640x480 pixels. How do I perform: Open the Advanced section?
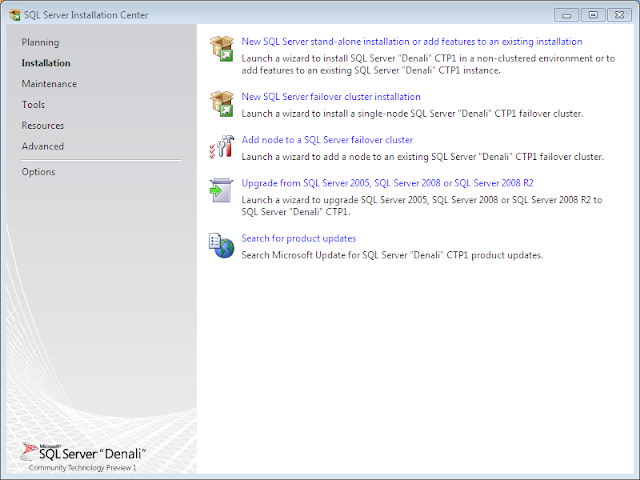[x=43, y=146]
